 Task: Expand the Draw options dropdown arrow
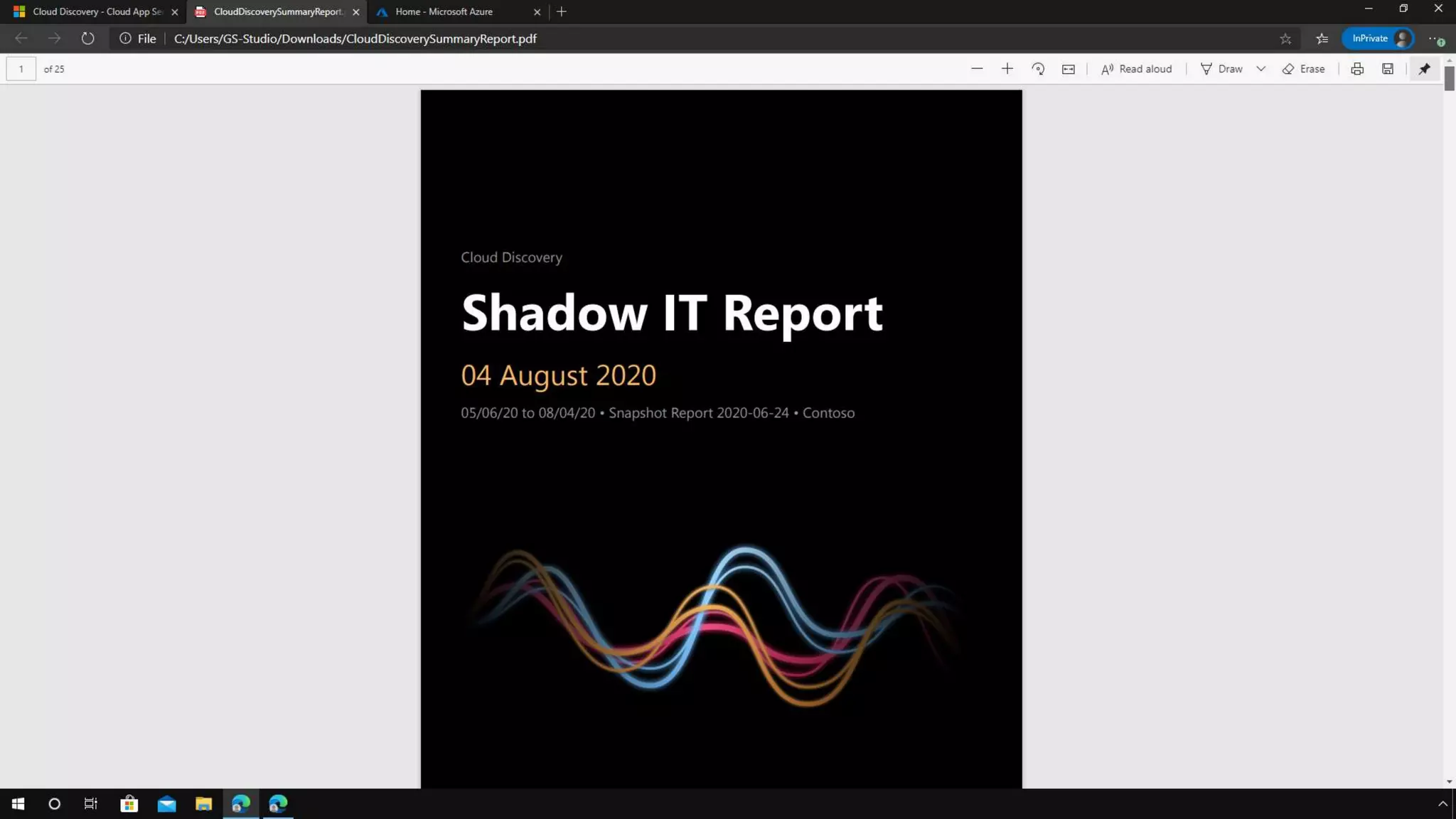[x=1260, y=69]
